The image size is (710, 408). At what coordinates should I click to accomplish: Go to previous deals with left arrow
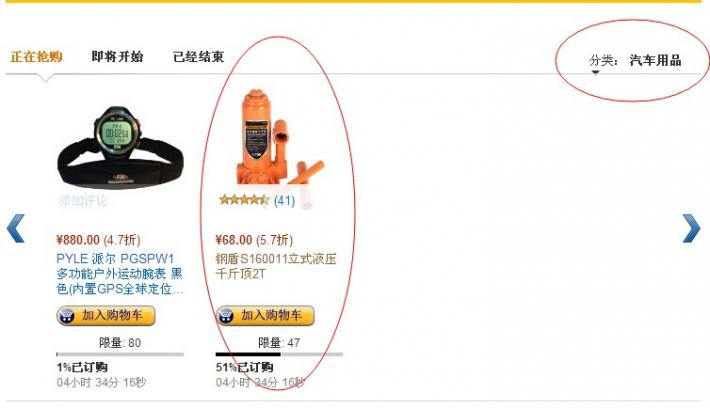15,229
